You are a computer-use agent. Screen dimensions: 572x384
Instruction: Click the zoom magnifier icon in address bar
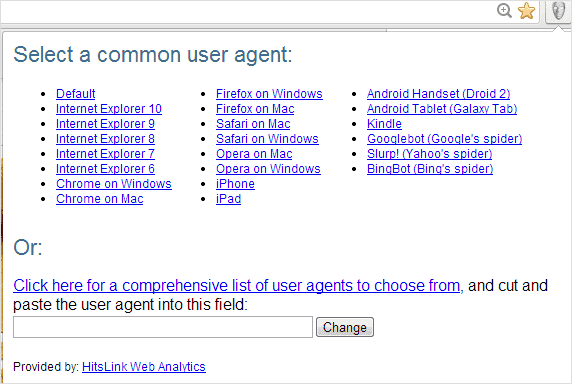click(x=505, y=11)
